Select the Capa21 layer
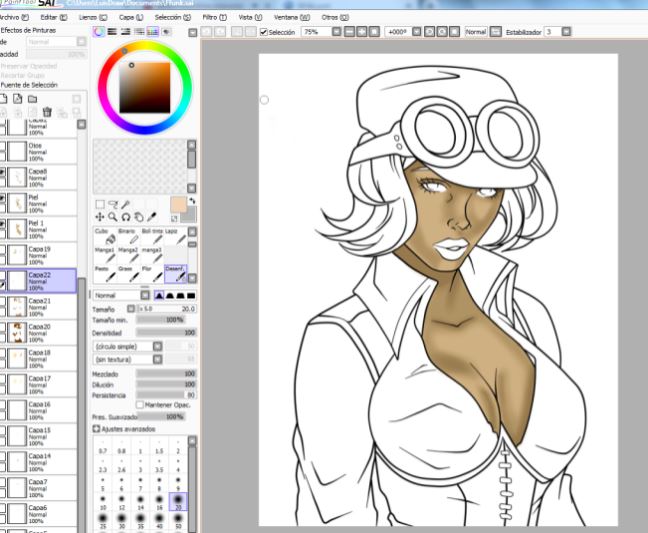The width and height of the screenshot is (648, 533). (50, 304)
